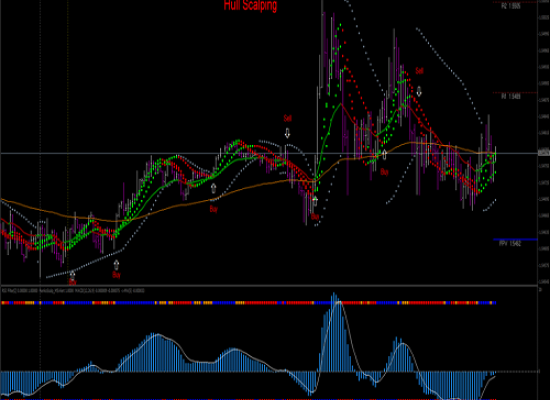
Task: Select the earlier Sell text label
Action: [x=288, y=118]
